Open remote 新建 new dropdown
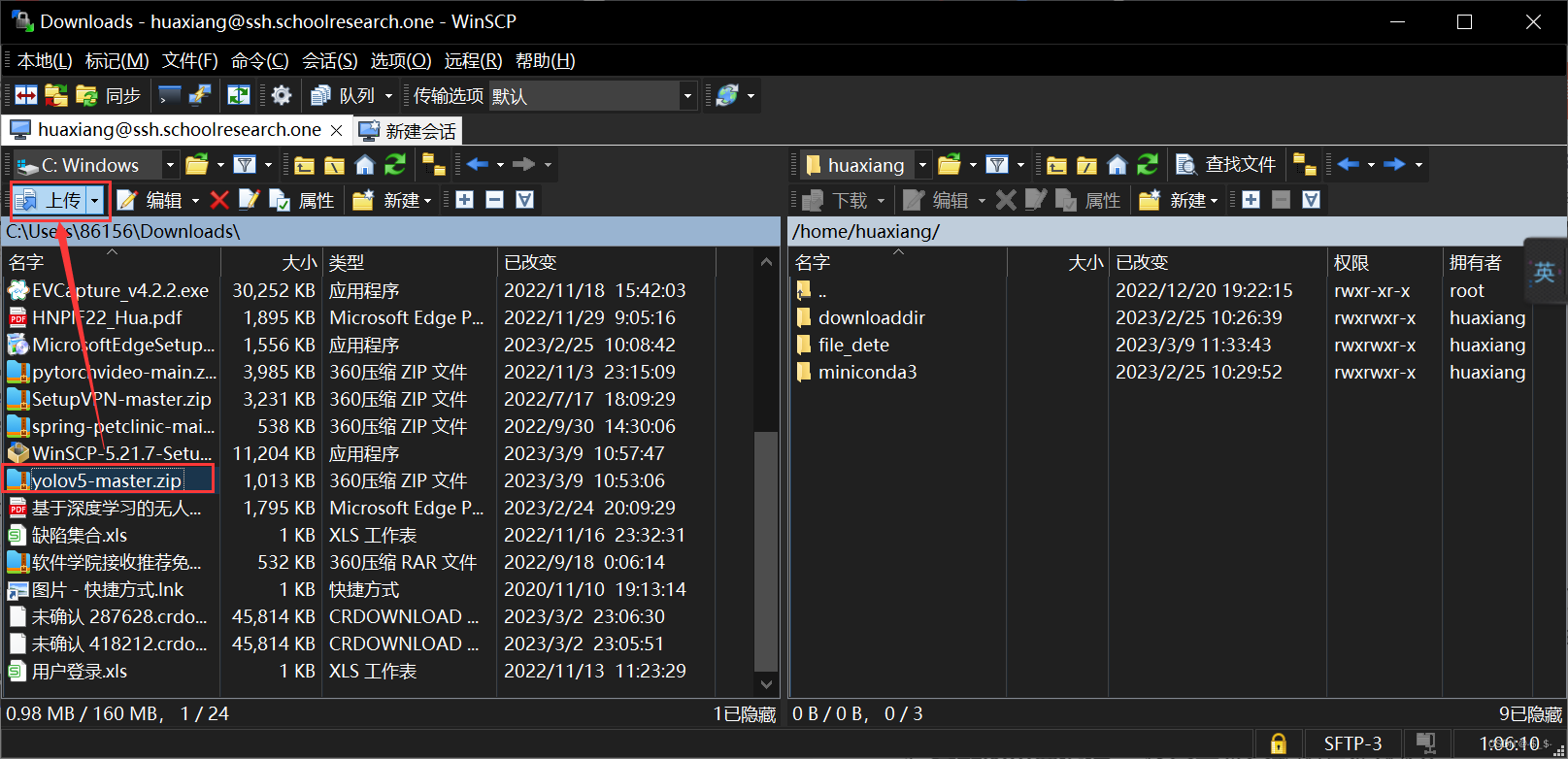 [x=1179, y=200]
